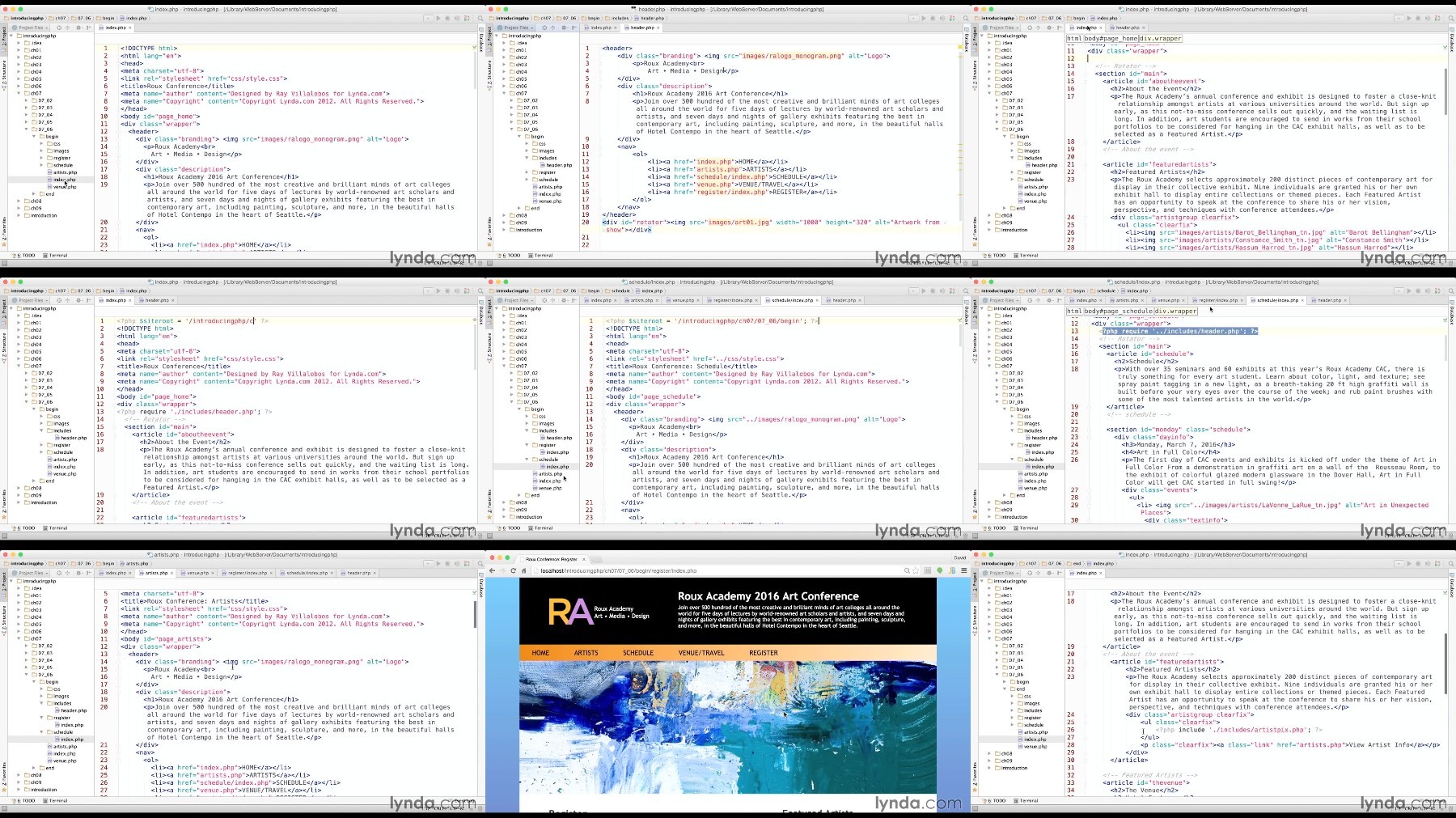Click scroll-from-source target icon in artists.php window

pyautogui.click(x=59, y=573)
